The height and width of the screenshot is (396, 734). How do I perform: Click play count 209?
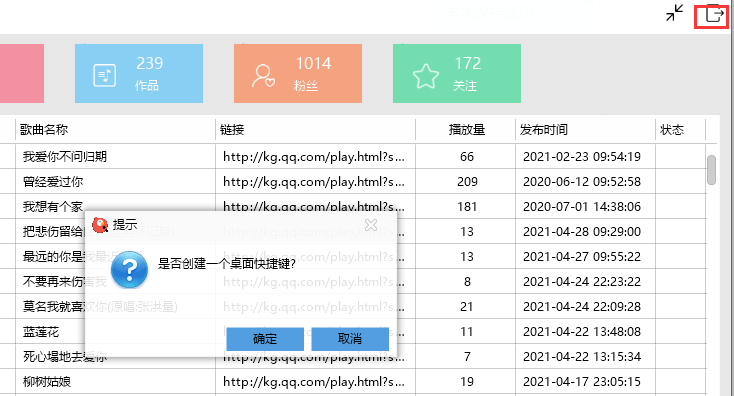[x=467, y=182]
